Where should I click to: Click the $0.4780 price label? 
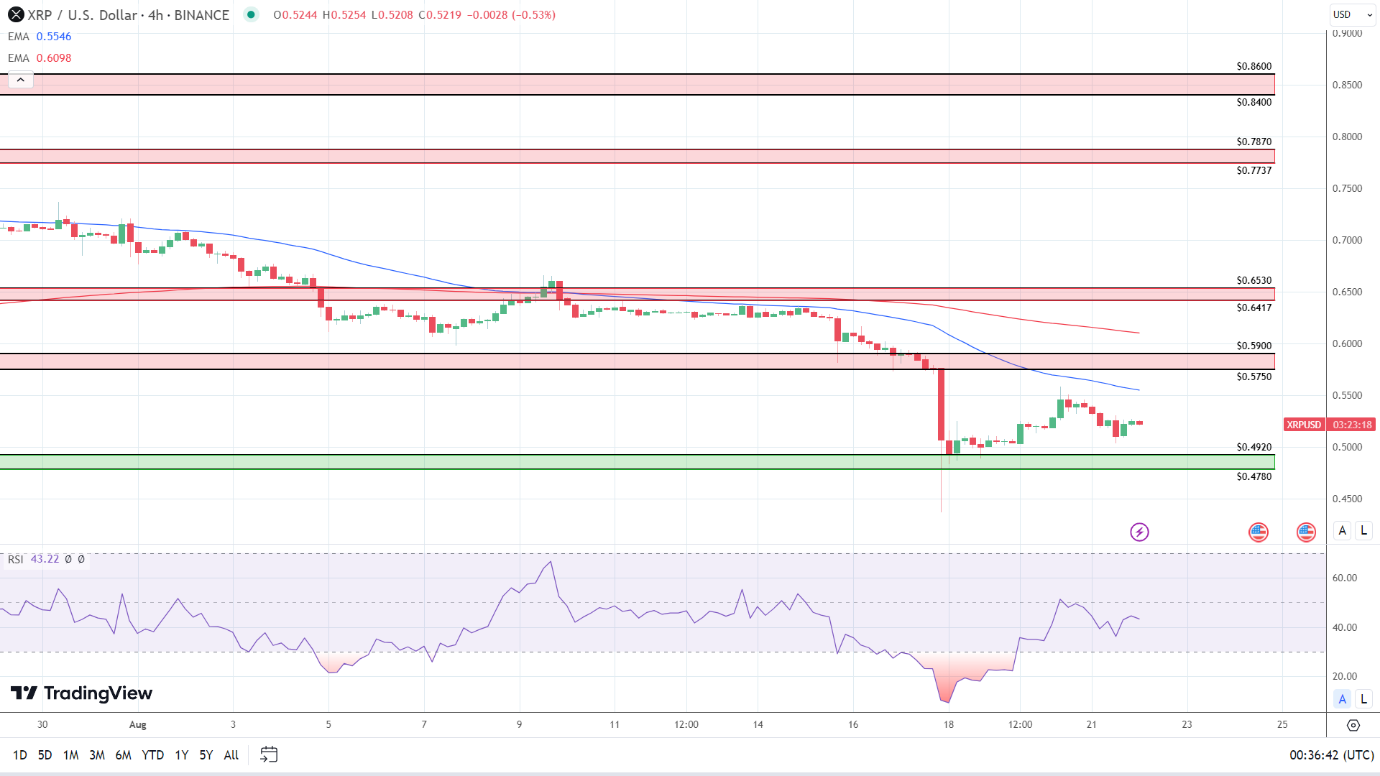point(1254,476)
